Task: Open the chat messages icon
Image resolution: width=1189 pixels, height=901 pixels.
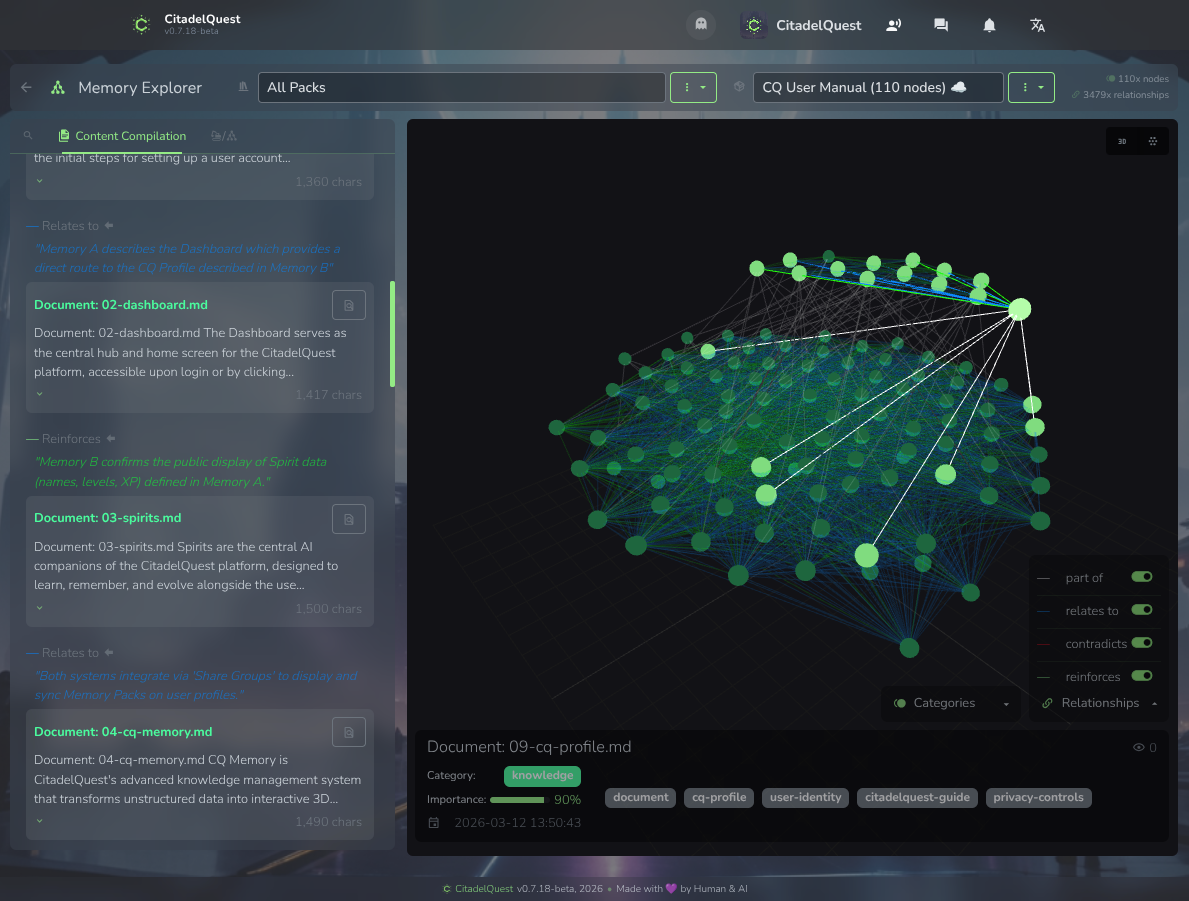Action: click(941, 25)
